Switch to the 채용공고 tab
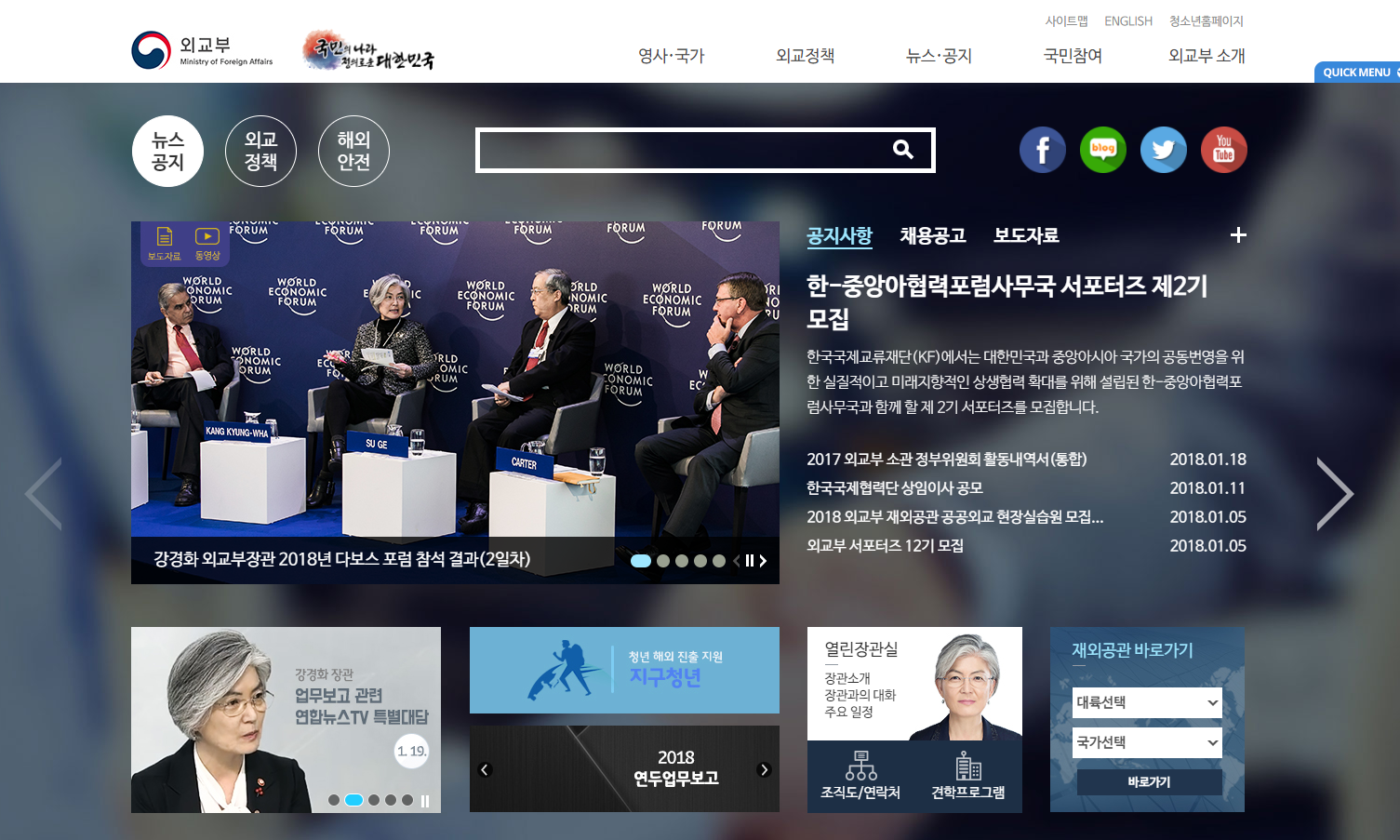Image resolution: width=1400 pixels, height=840 pixels. point(932,236)
